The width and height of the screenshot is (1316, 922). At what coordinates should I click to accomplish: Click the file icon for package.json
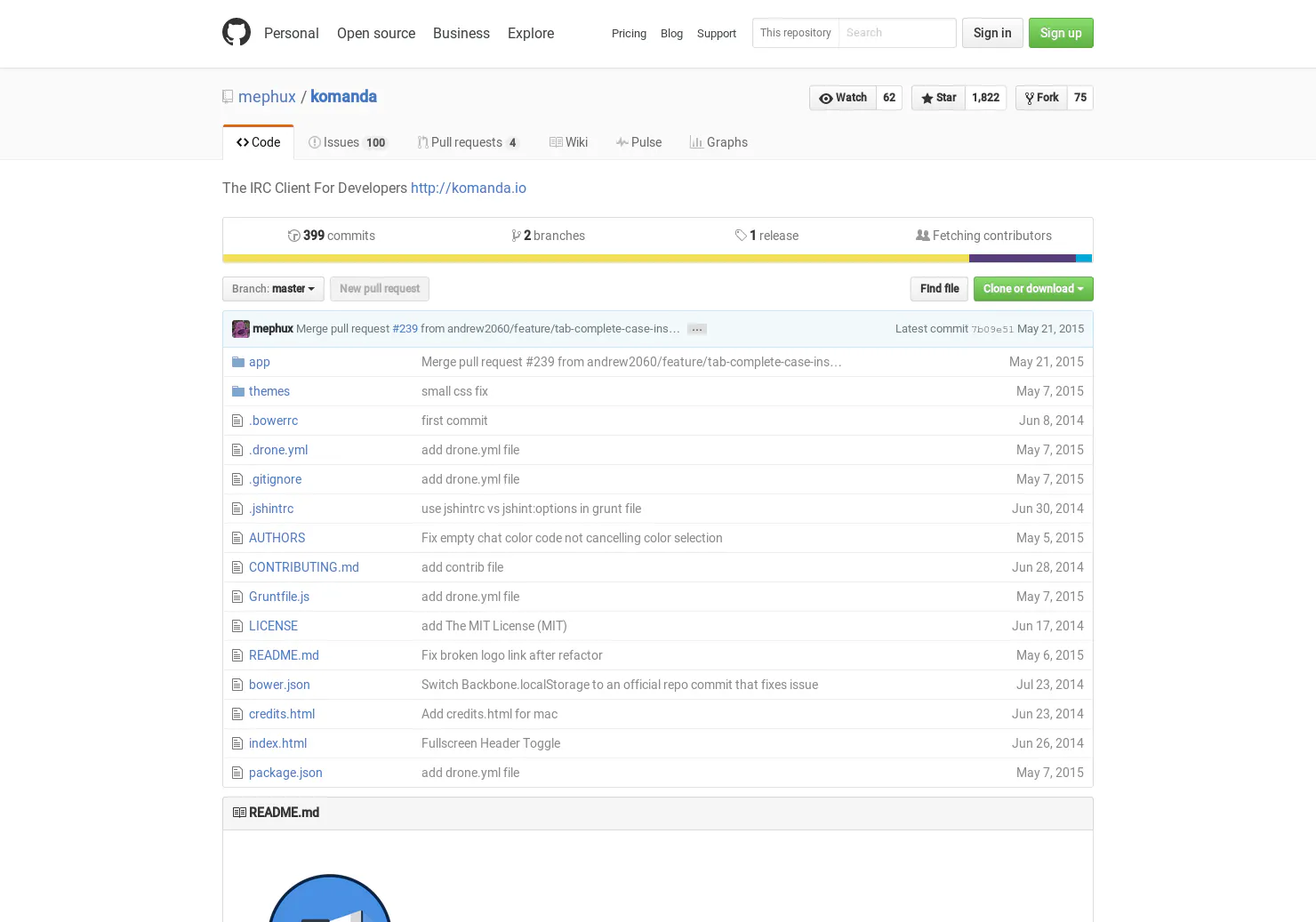[237, 773]
